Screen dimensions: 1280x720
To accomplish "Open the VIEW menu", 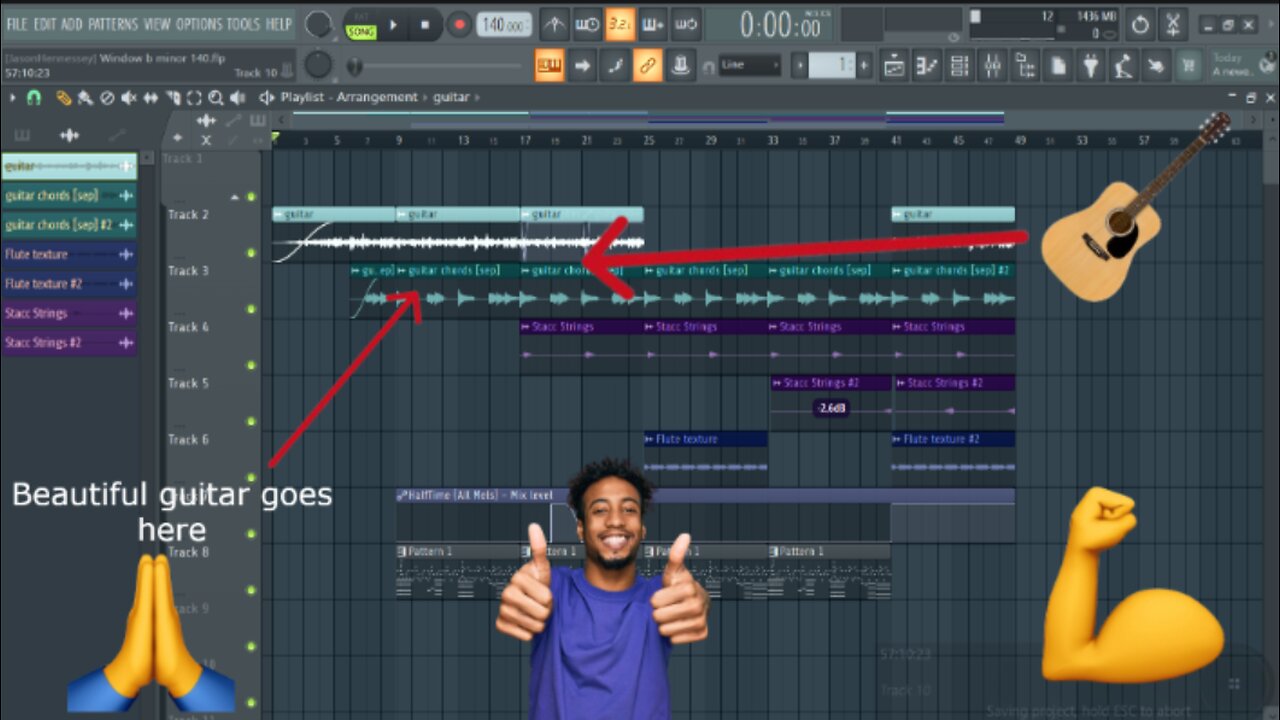I will point(158,23).
